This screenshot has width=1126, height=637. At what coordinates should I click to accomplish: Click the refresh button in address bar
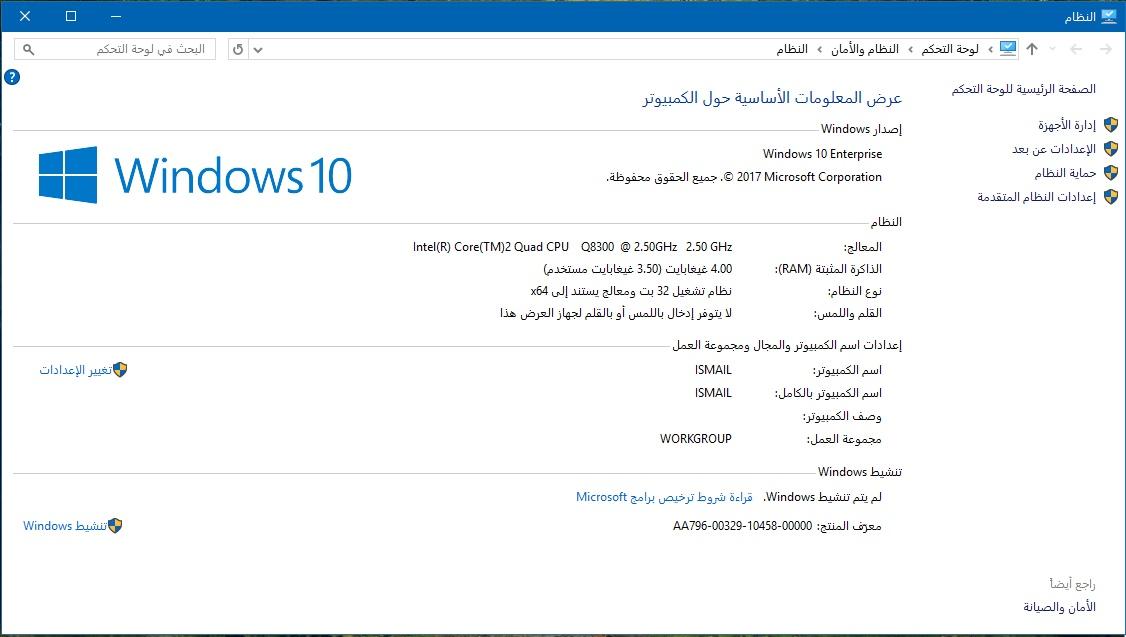coord(238,50)
